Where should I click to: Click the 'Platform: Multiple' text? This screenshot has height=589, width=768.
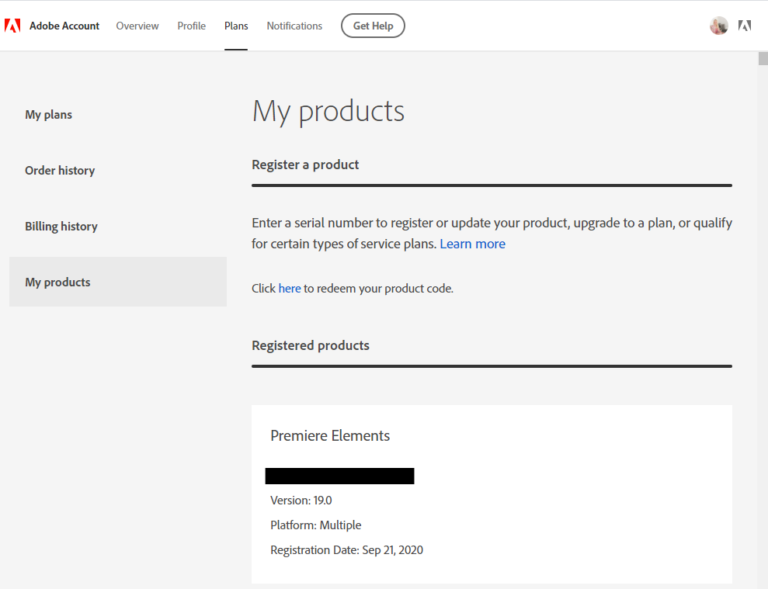[x=316, y=525]
